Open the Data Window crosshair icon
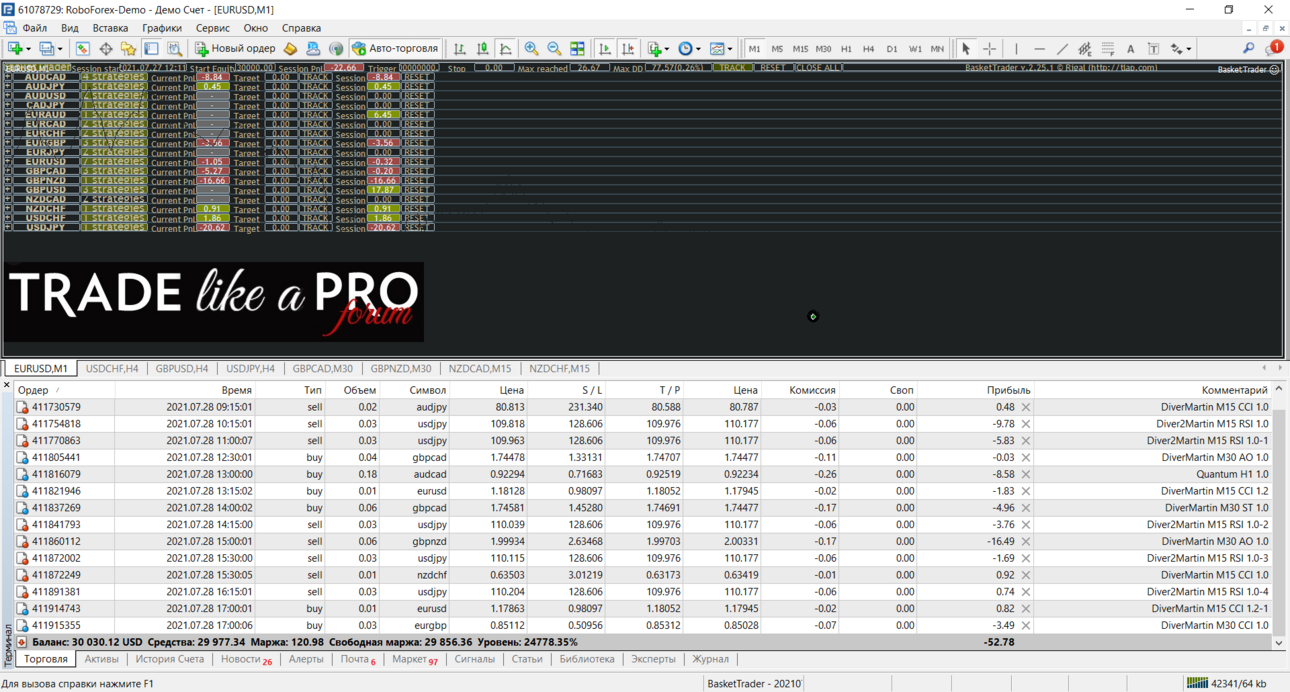This screenshot has height=692, width=1290. coord(105,48)
